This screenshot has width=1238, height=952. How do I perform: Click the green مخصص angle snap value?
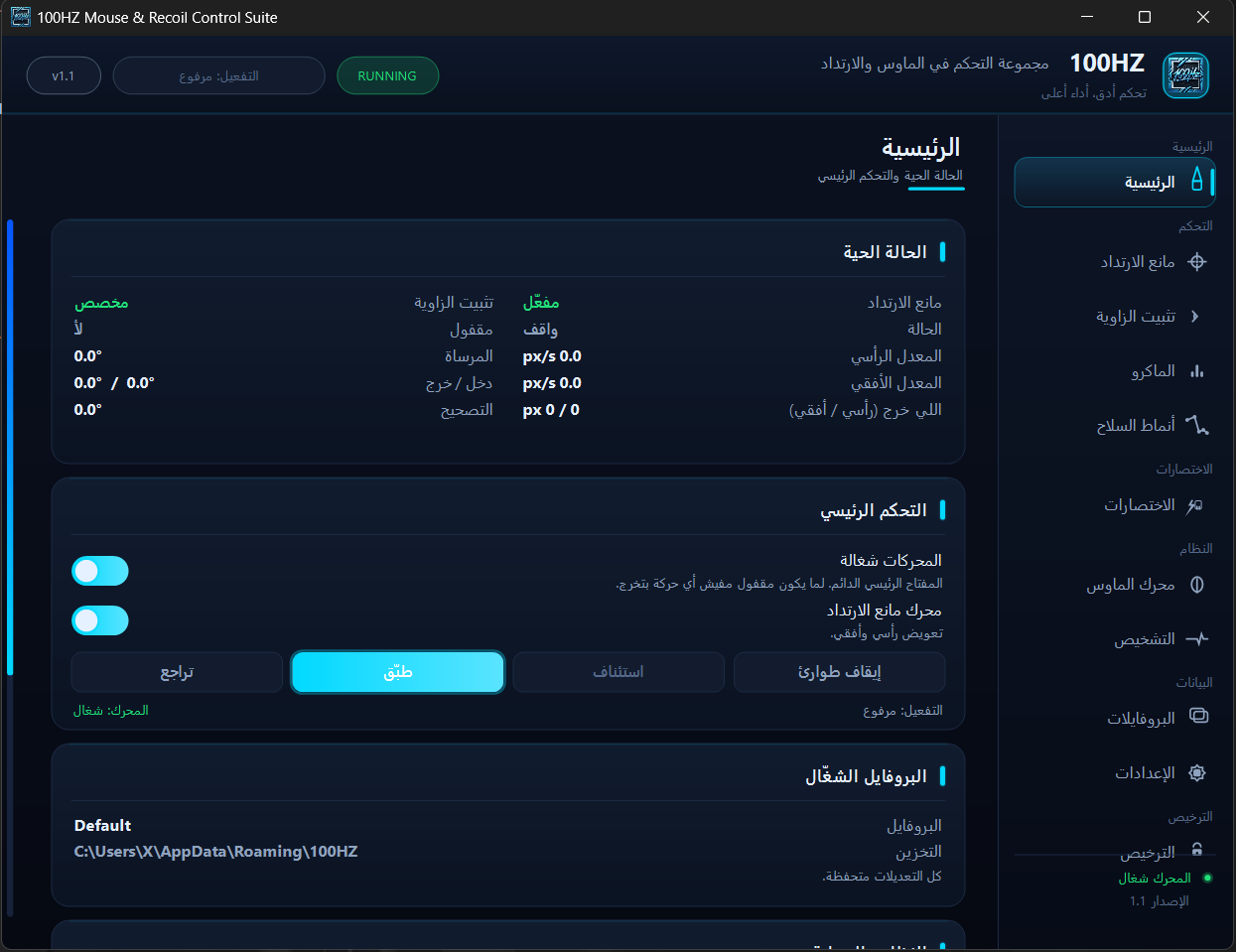[x=101, y=302]
